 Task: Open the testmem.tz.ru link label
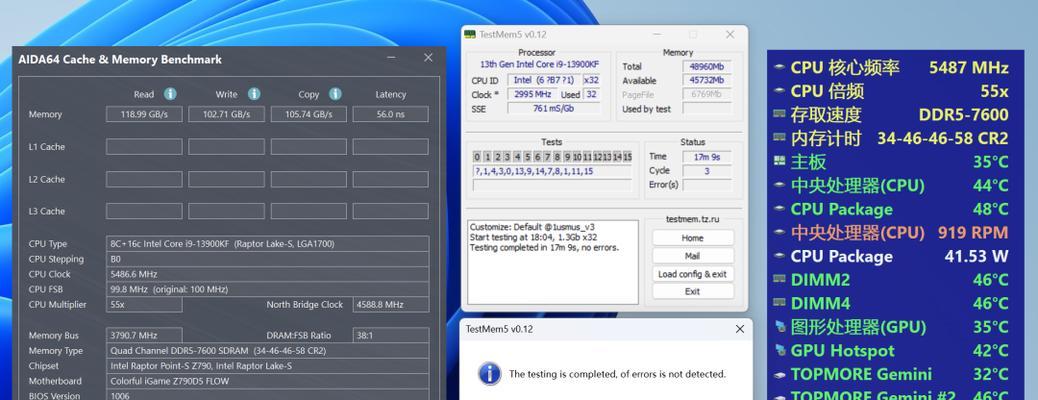click(692, 219)
